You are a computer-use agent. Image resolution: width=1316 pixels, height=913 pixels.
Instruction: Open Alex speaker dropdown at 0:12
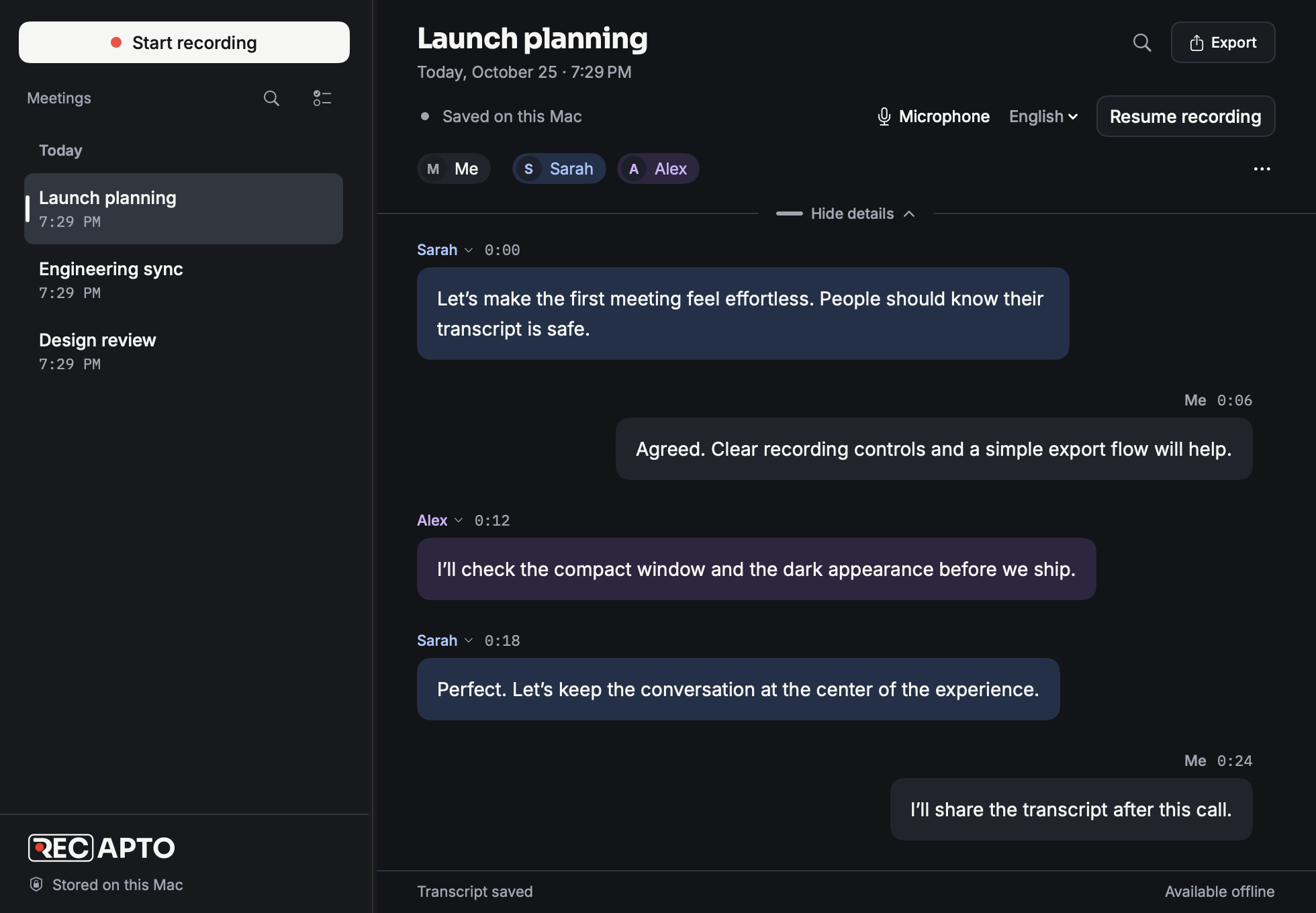pos(440,520)
